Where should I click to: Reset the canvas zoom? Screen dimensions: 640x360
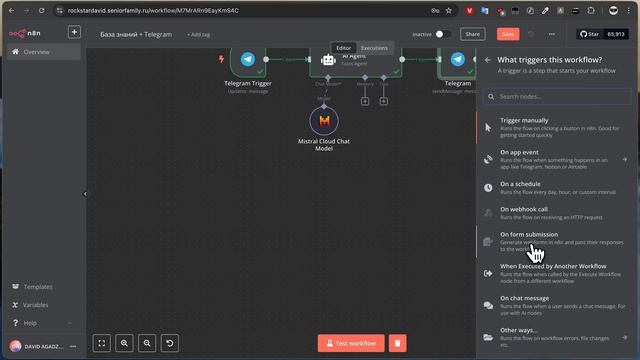[x=170, y=343]
